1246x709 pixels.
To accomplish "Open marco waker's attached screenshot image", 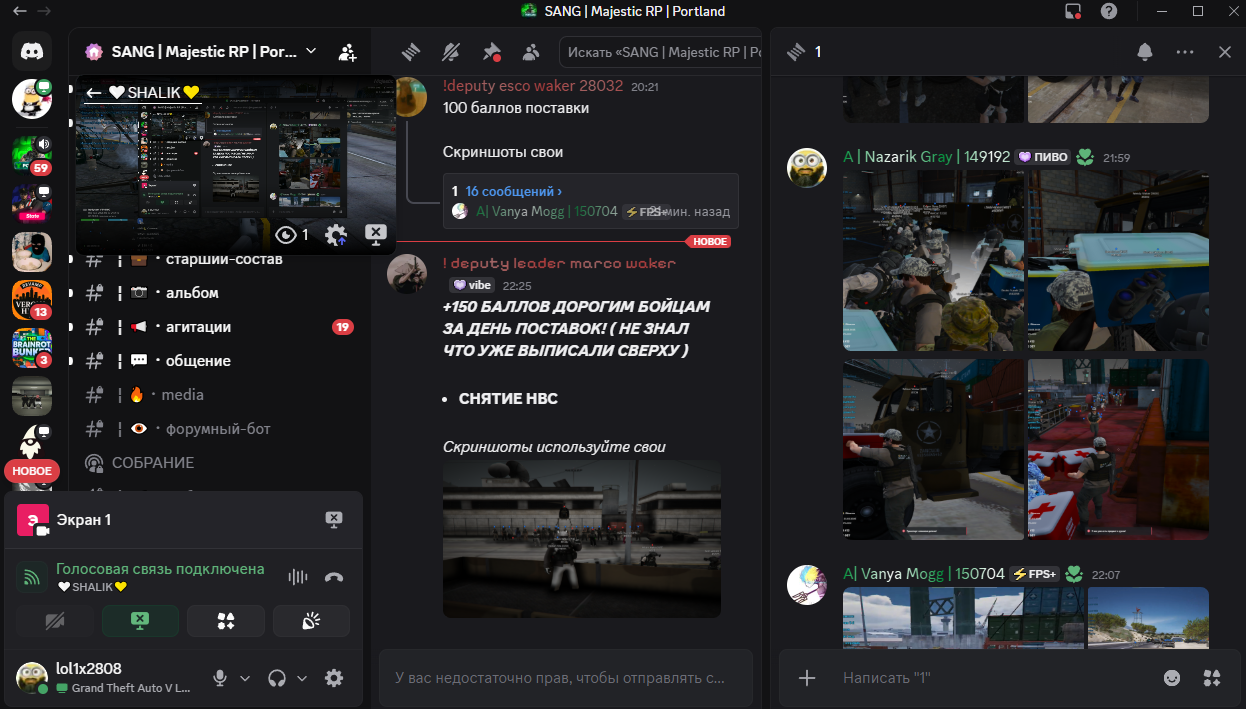I will pyautogui.click(x=582, y=539).
